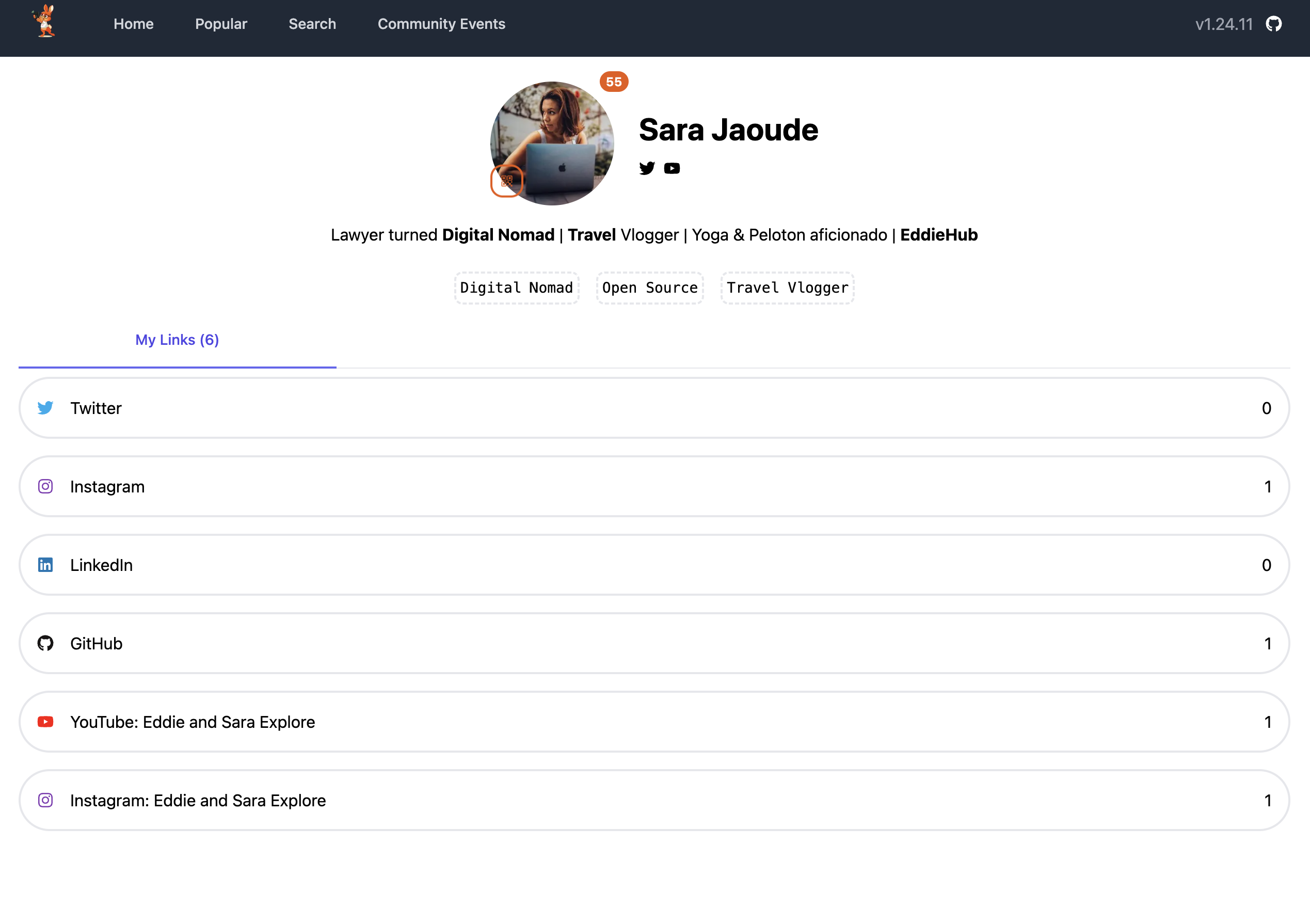The image size is (1310, 924).
Task: Click the Instagram icon in the Instagram row
Action: [x=45, y=486]
